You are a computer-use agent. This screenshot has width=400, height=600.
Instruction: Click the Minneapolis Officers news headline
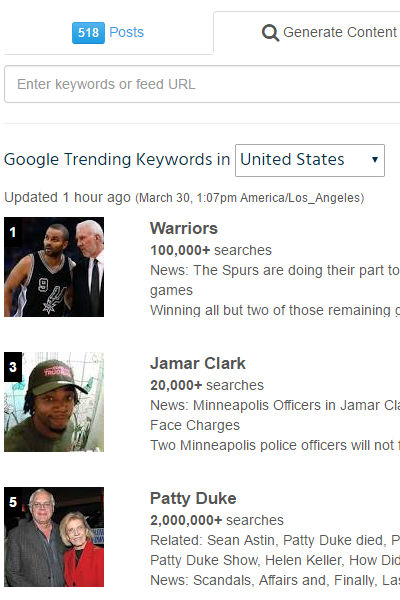pos(275,415)
